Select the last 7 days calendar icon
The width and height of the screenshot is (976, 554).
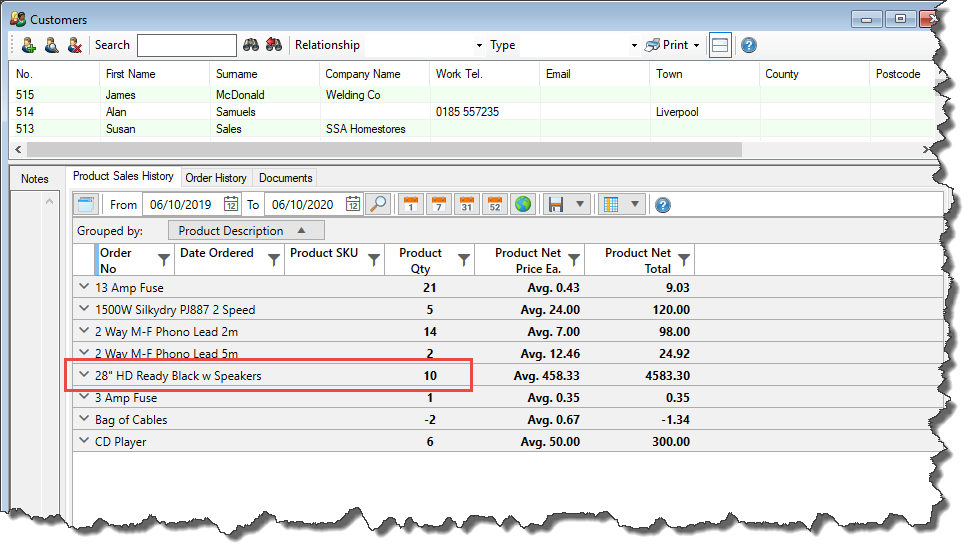click(438, 204)
